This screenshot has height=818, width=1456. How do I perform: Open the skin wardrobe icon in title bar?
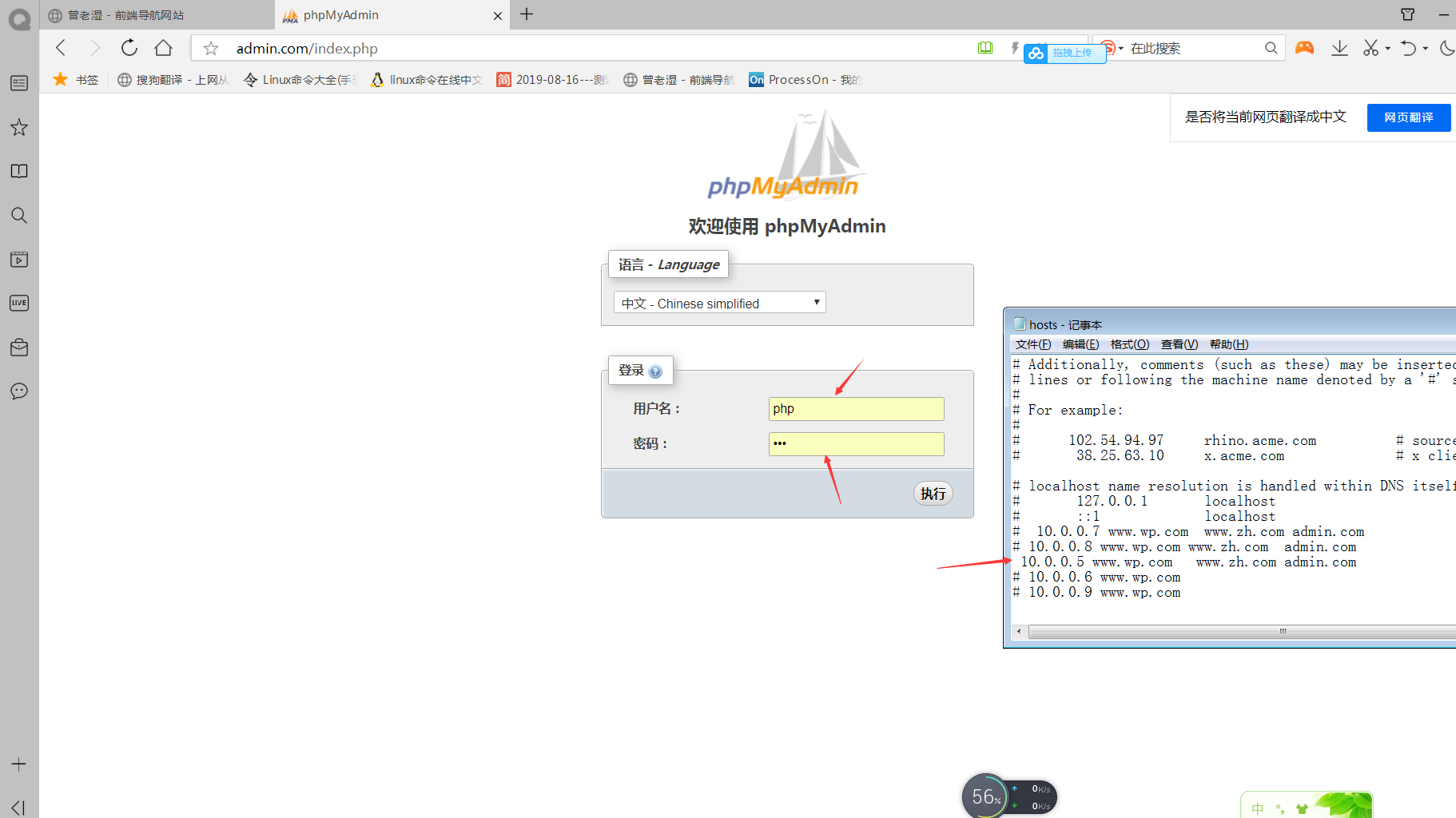(1408, 14)
